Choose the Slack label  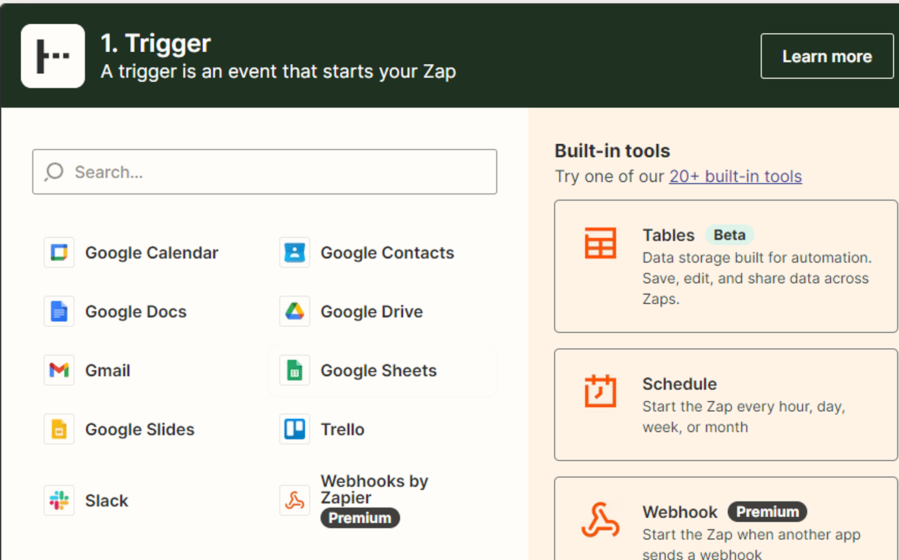(107, 500)
